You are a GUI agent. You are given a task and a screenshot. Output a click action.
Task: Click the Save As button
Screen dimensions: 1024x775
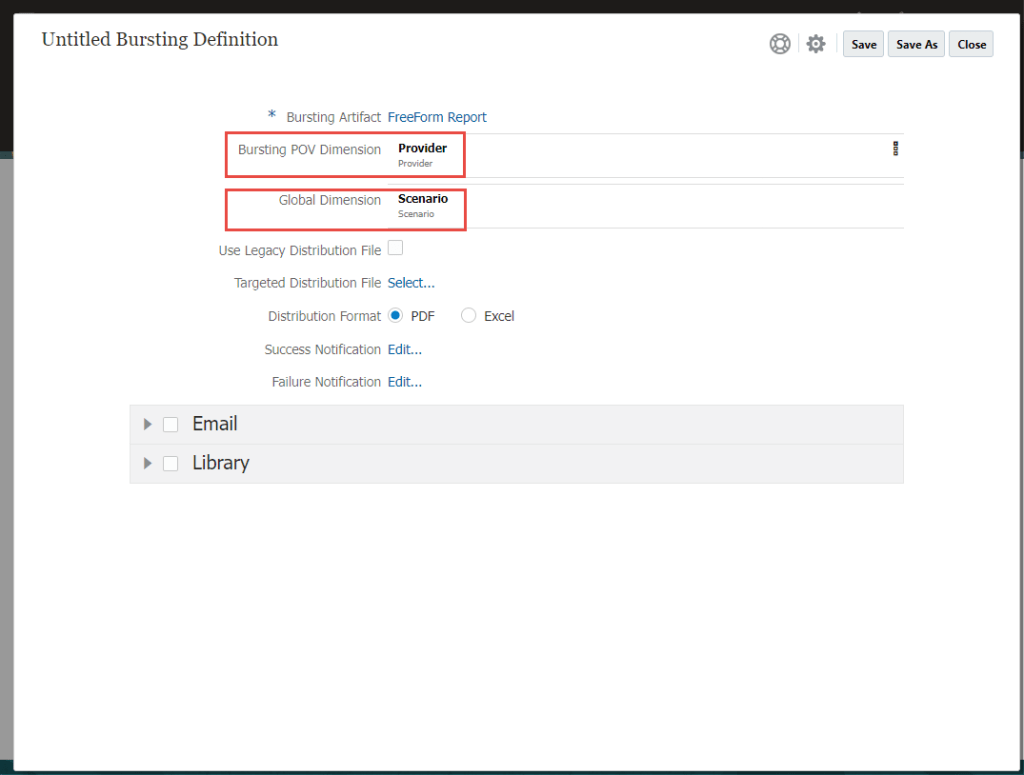pyautogui.click(x=916, y=44)
